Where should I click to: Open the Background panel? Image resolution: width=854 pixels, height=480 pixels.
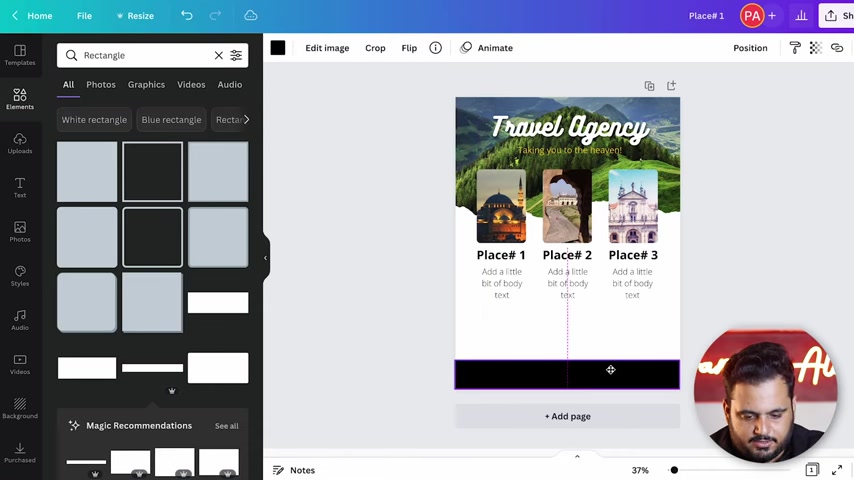click(20, 408)
